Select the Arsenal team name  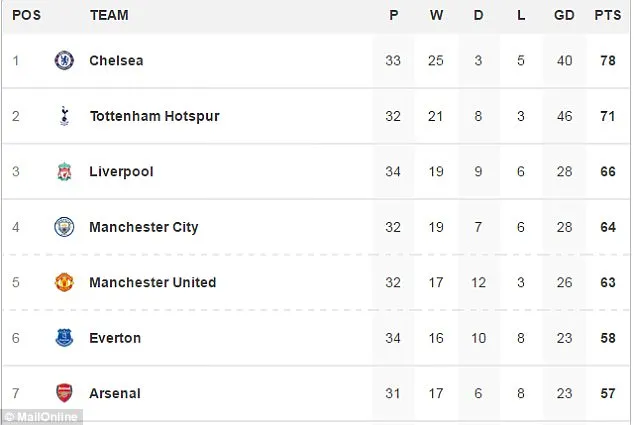[114, 394]
